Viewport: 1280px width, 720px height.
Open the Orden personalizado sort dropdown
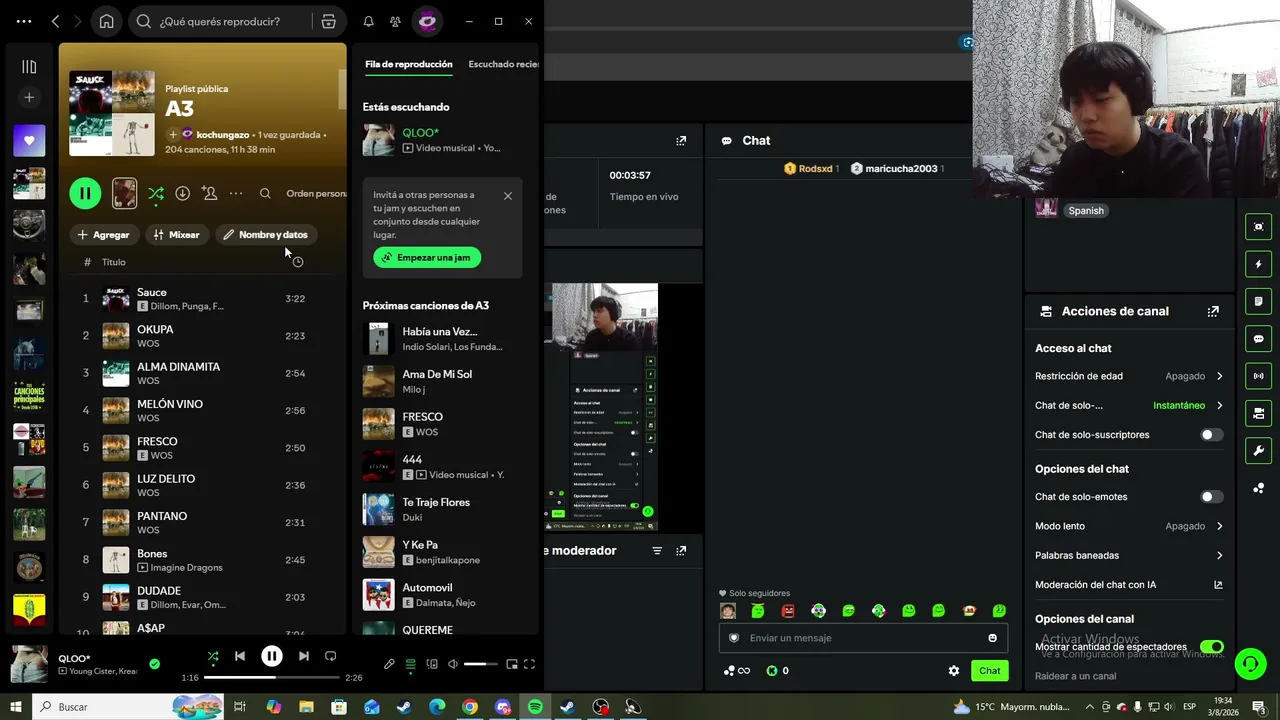click(315, 194)
